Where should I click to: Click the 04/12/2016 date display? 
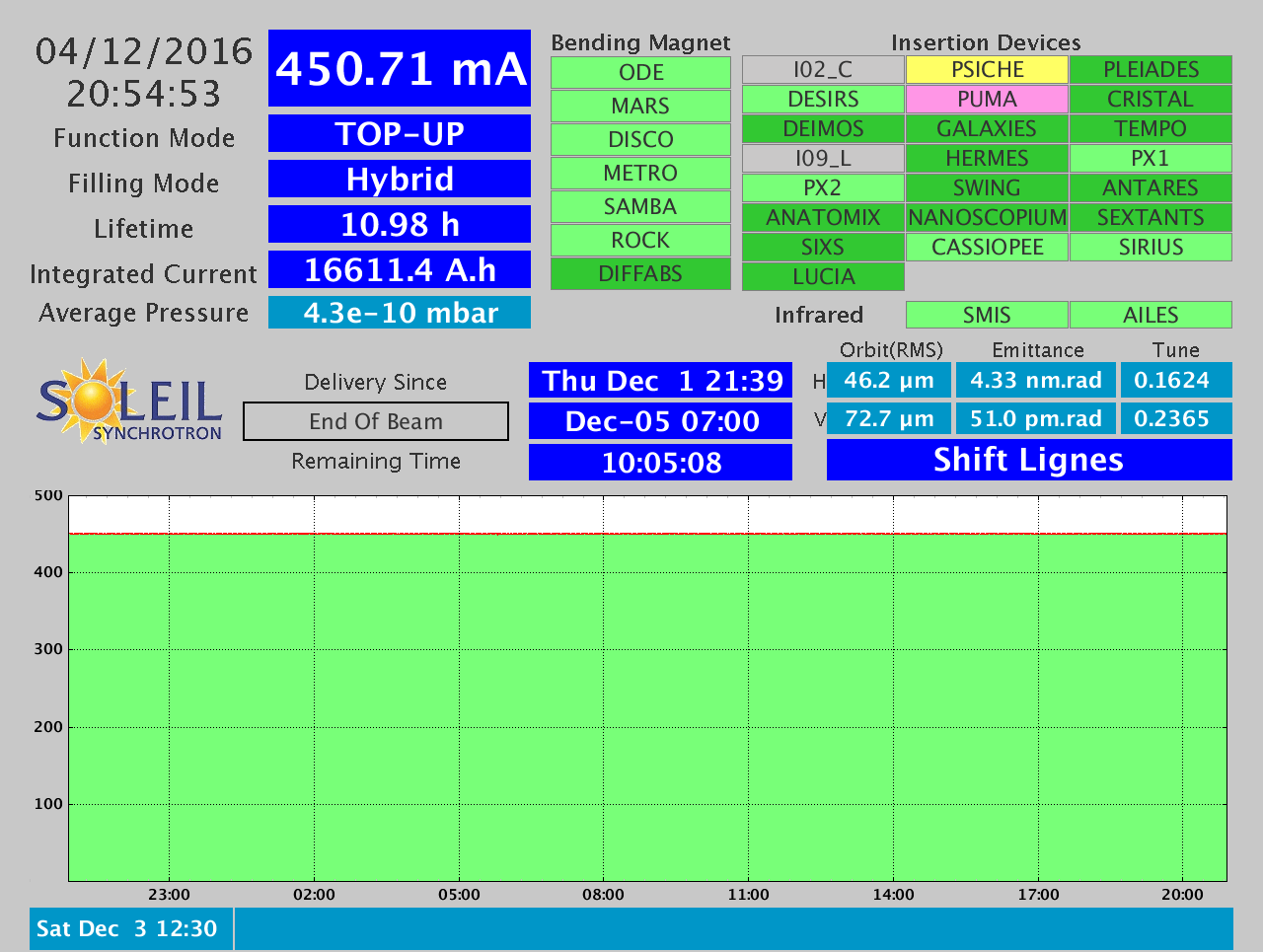pyautogui.click(x=144, y=51)
